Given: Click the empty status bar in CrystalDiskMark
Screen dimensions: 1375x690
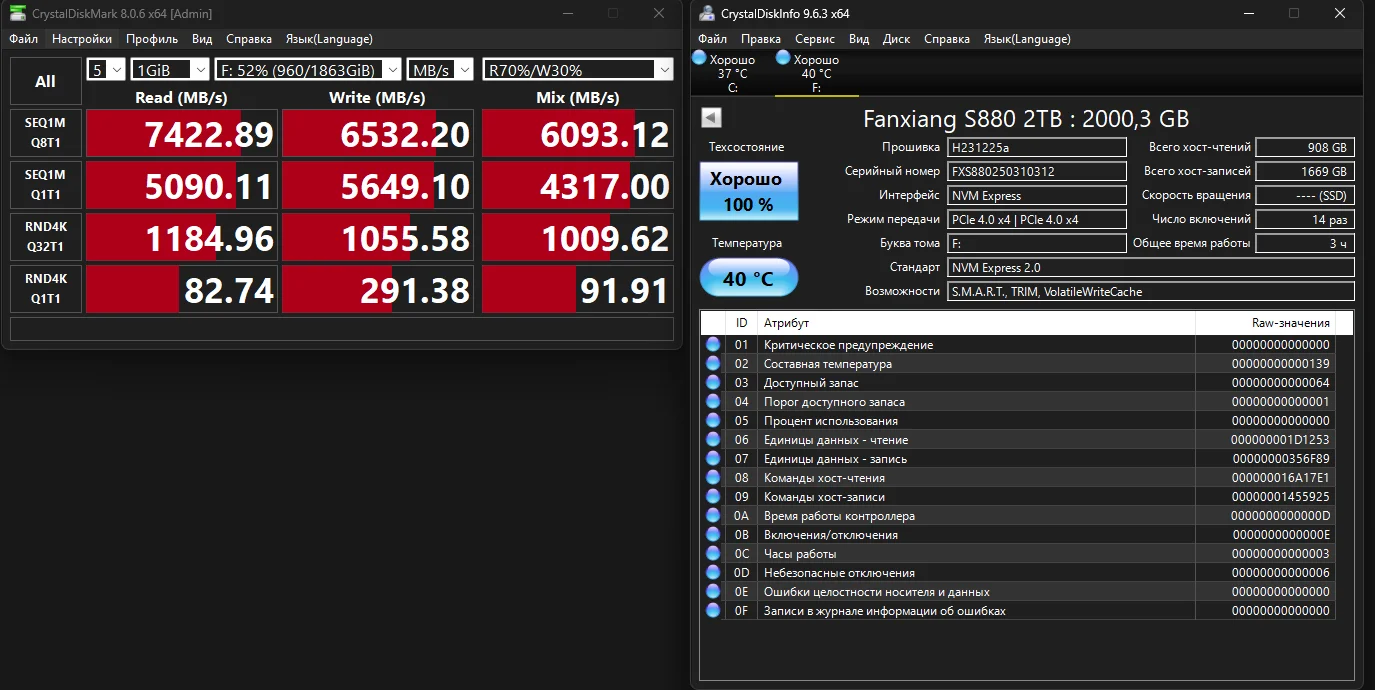Looking at the screenshot, I should click(342, 329).
